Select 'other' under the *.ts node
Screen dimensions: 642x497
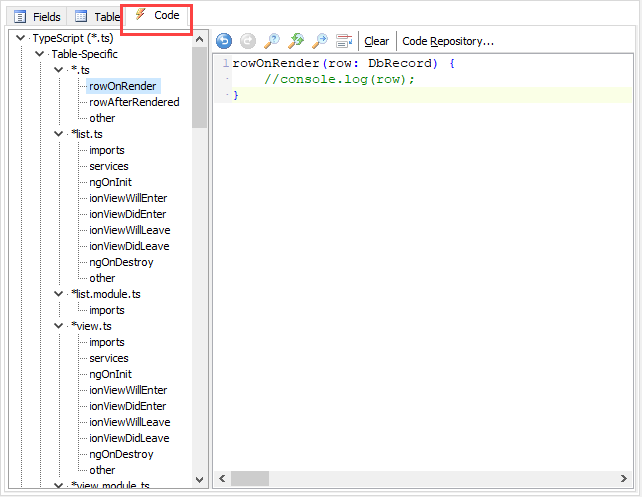[x=102, y=118]
